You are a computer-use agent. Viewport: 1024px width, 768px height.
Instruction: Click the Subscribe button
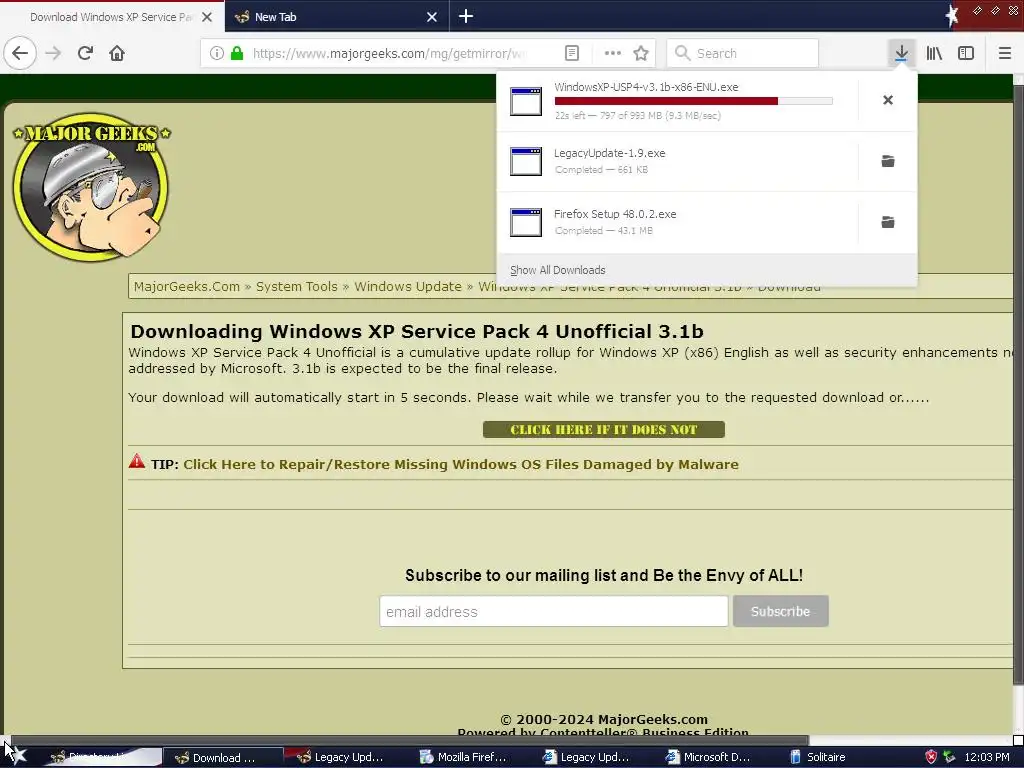(780, 611)
